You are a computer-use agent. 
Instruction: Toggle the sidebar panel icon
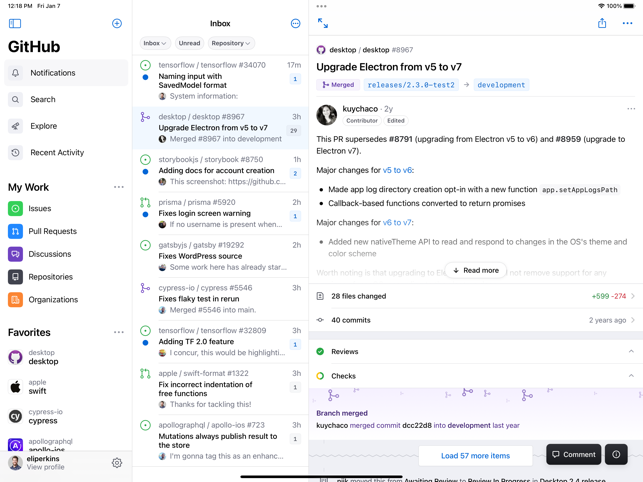(x=15, y=23)
